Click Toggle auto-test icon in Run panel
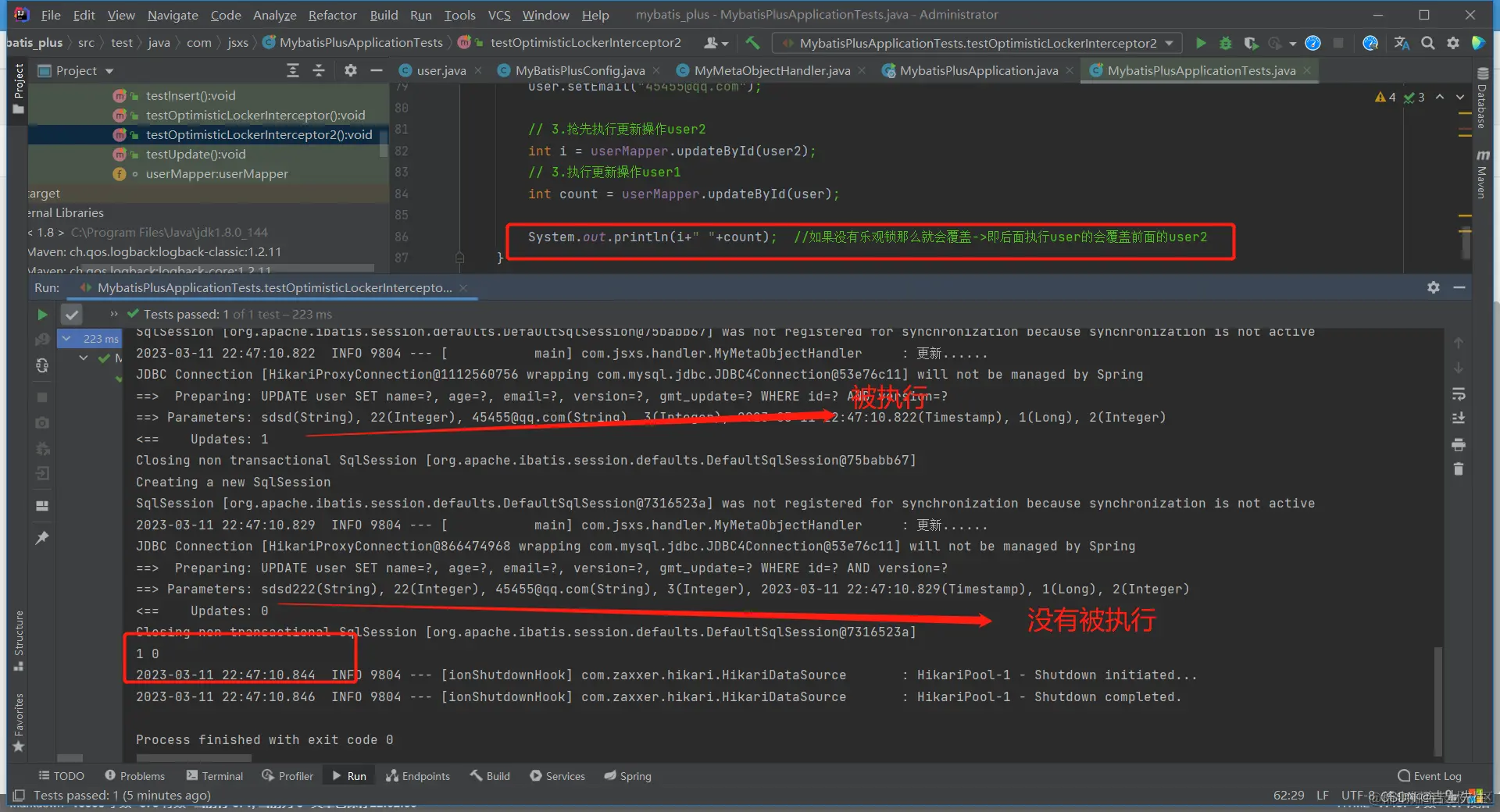1500x812 pixels. [42, 365]
